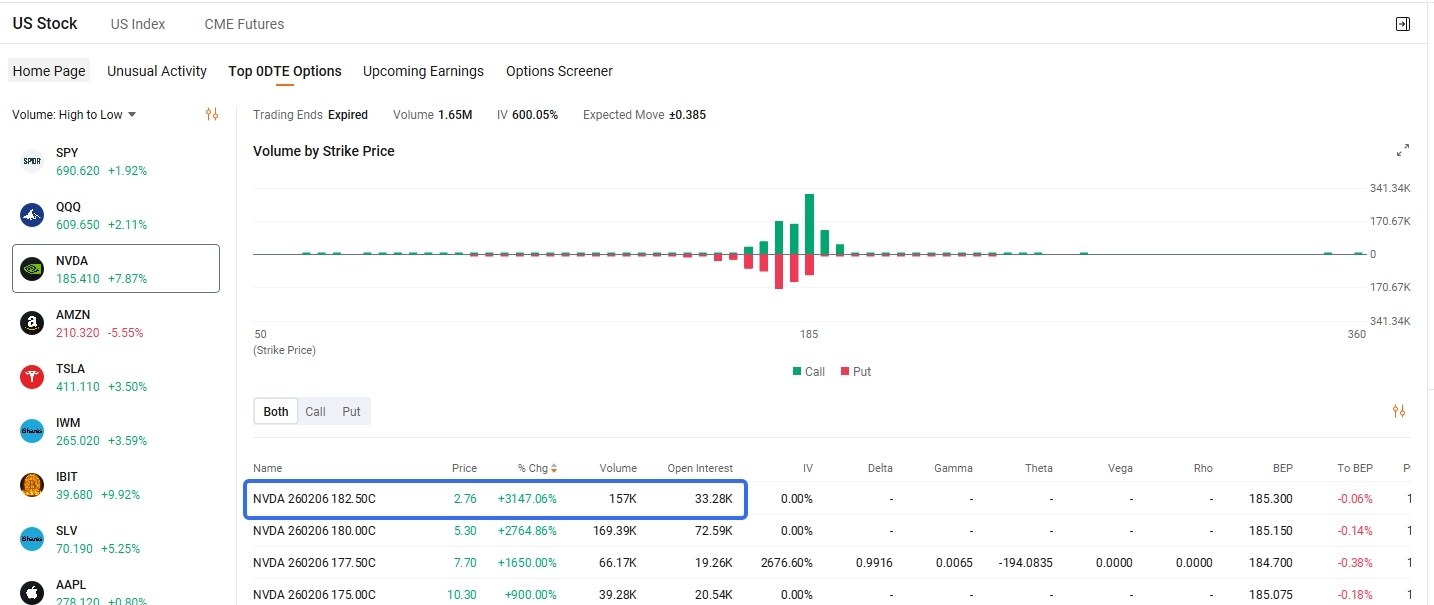
Task: Click the Rho column header
Action: point(1203,468)
